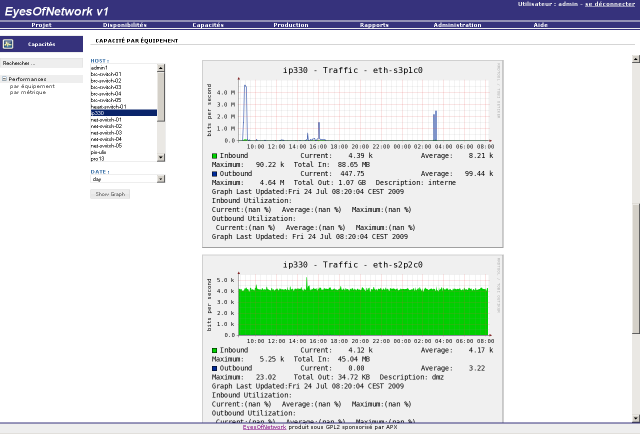Click the eth-s2p2c0 traffic graph image

point(353,338)
